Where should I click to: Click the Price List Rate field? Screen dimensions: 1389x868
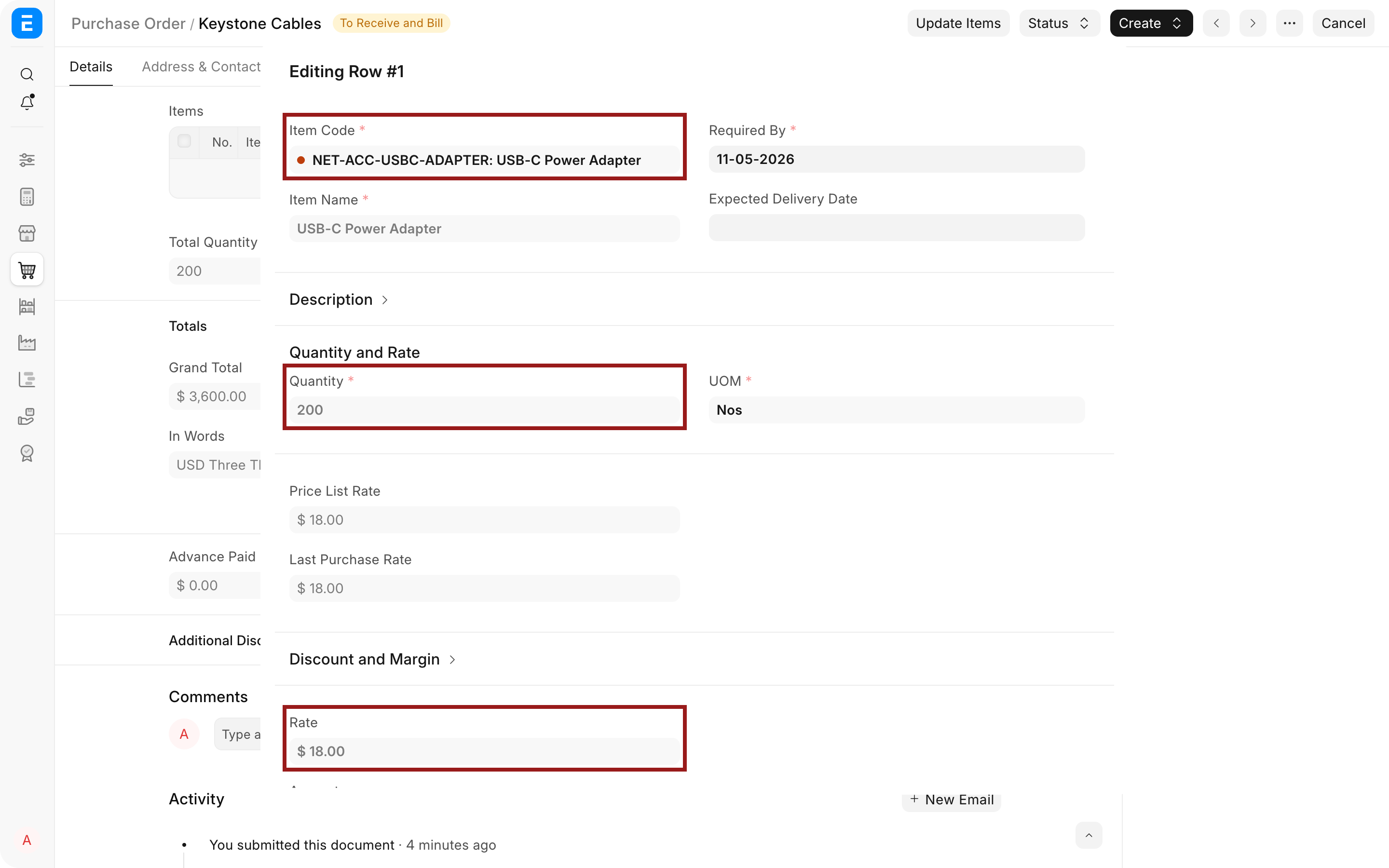[x=484, y=520]
